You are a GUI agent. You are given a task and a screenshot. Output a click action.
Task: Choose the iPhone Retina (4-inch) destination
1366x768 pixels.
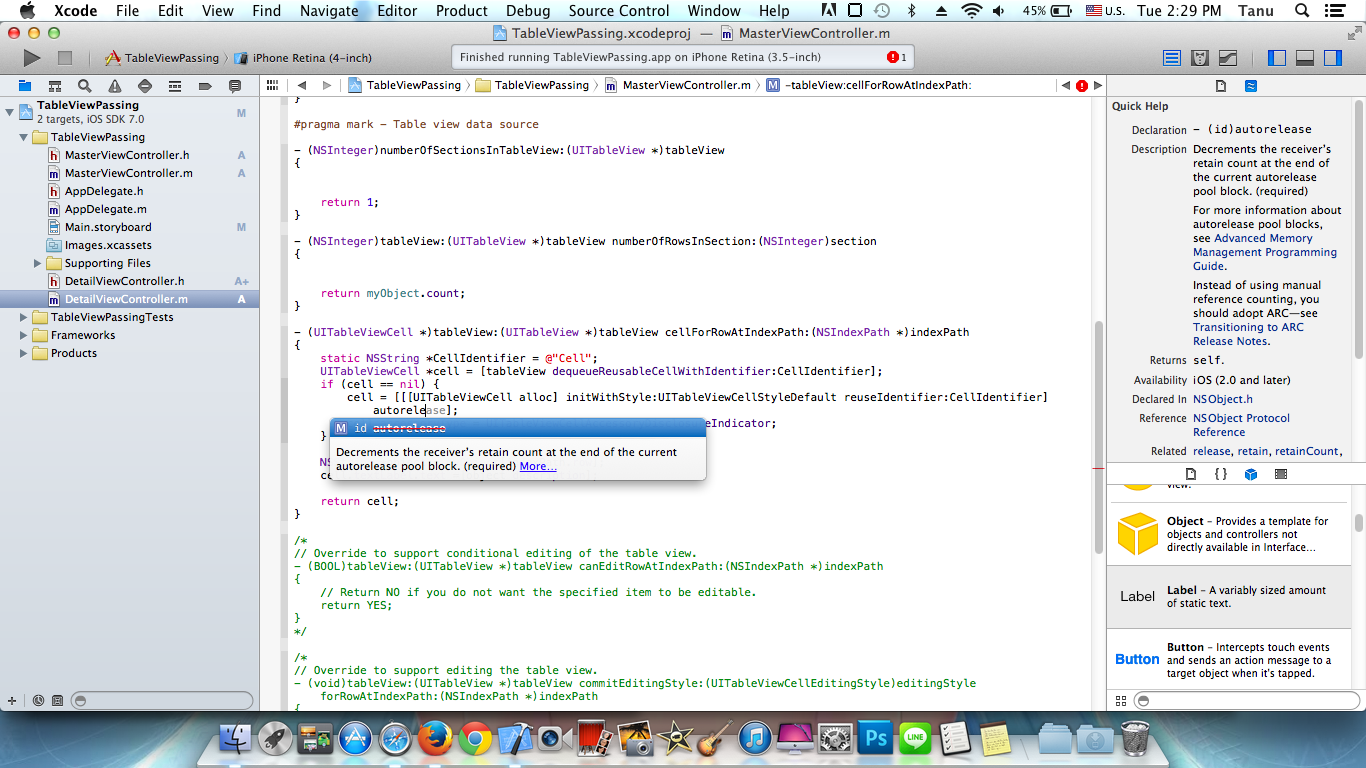(x=304, y=58)
